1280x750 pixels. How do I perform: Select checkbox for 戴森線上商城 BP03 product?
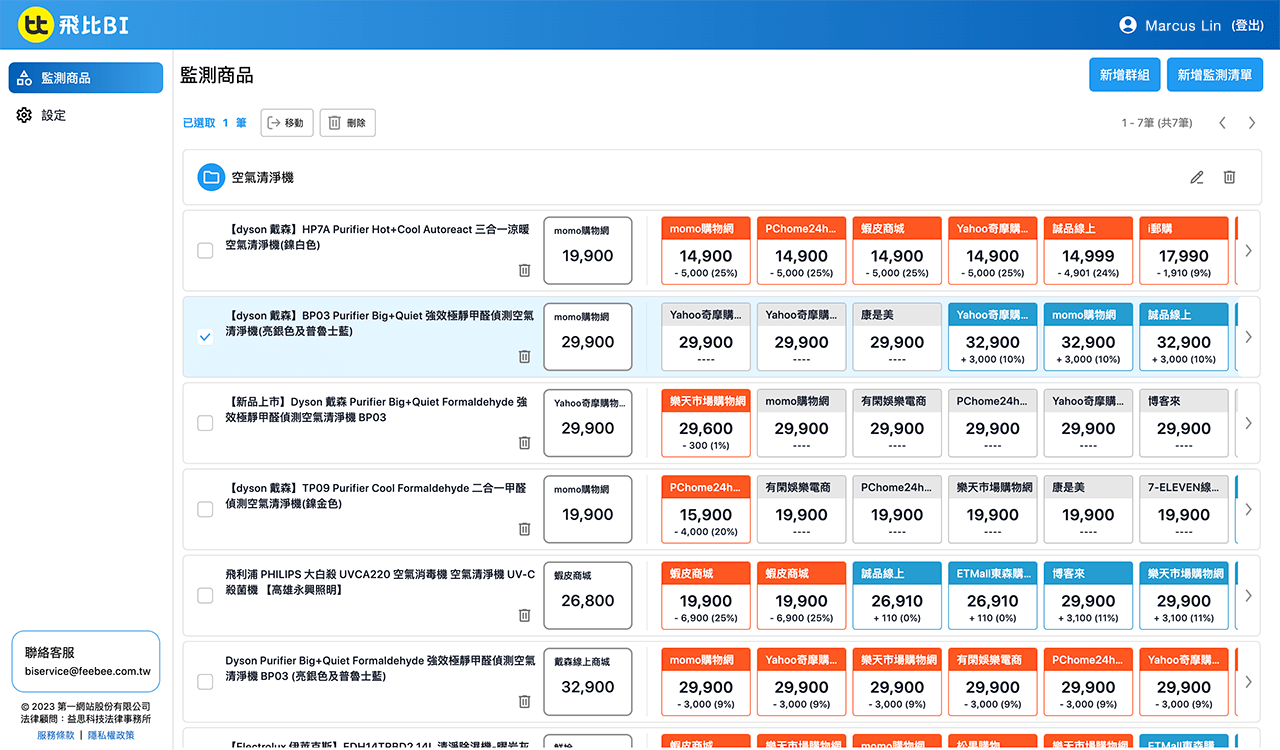pyautogui.click(x=205, y=682)
